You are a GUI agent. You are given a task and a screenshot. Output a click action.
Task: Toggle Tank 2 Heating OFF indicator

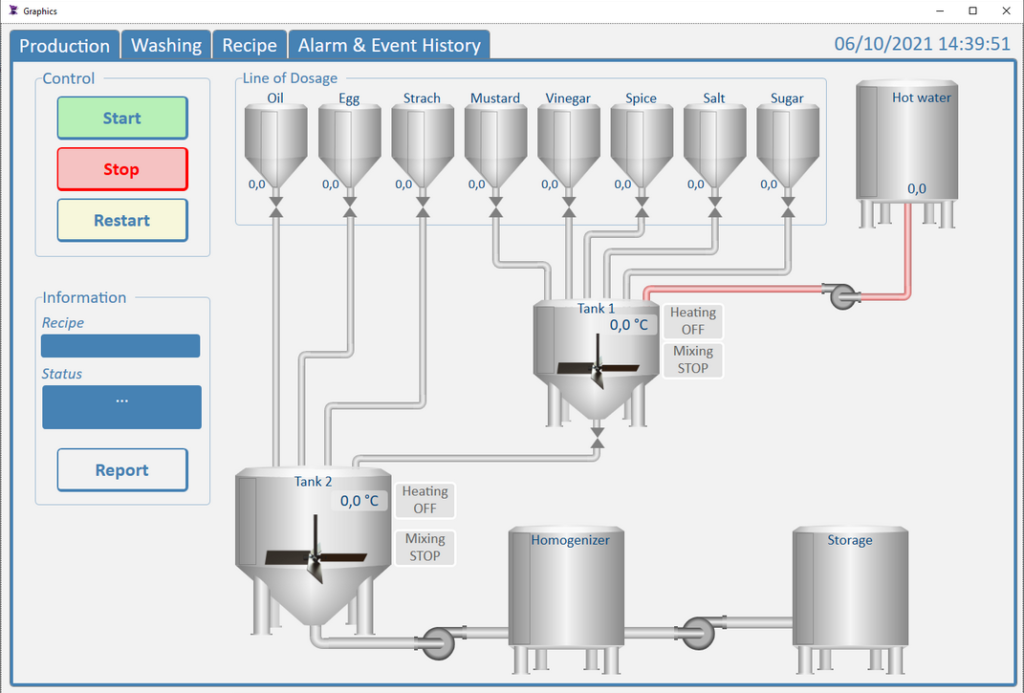424,499
